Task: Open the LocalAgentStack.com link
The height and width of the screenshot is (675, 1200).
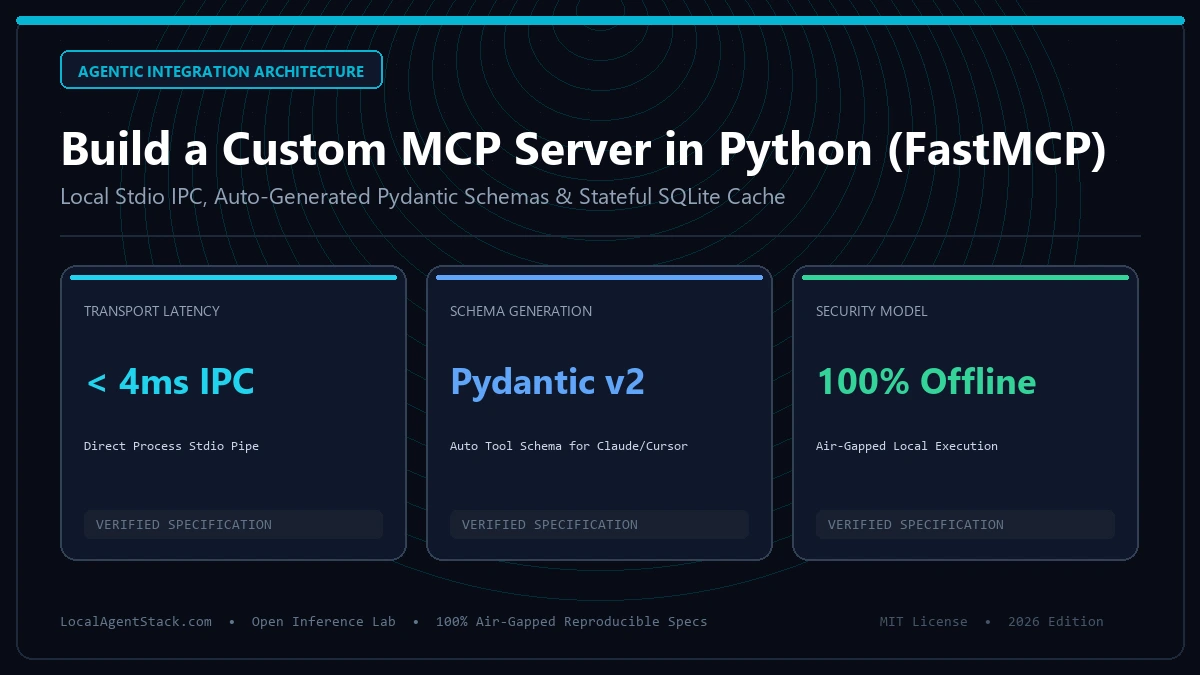Action: [136, 621]
